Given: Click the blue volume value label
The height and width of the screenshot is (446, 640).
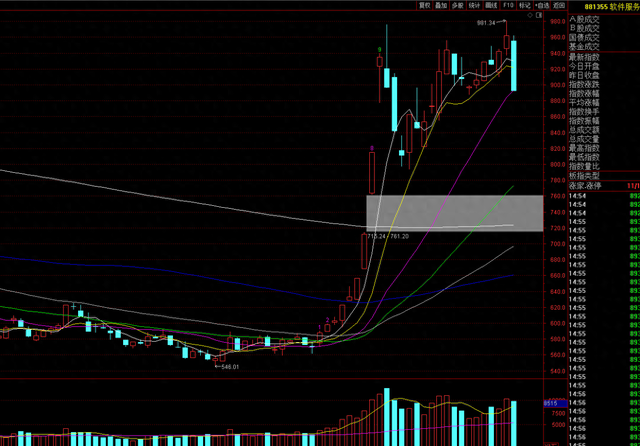Looking at the screenshot, I should point(555,403).
